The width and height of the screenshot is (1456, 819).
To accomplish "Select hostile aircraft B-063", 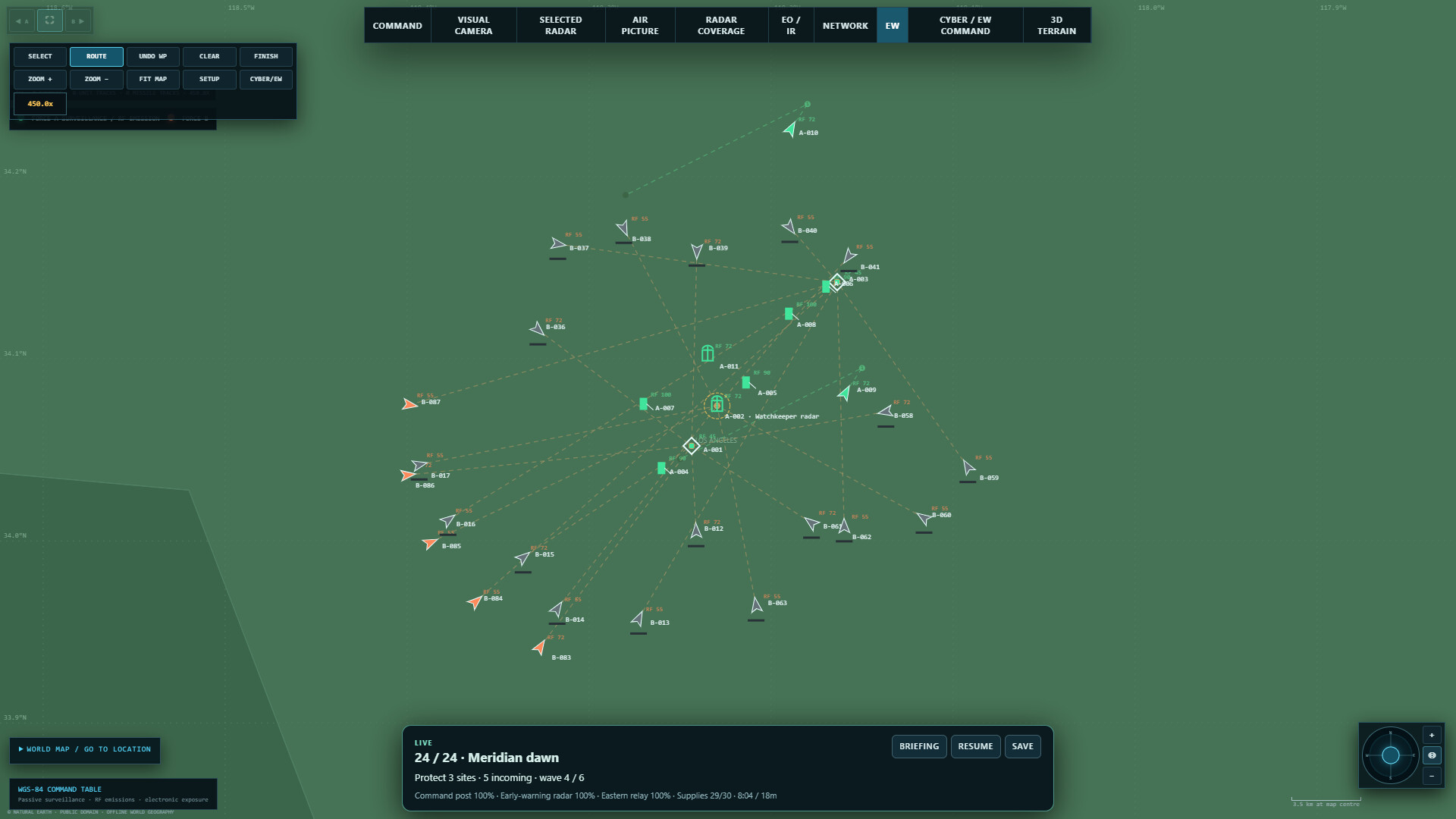I will point(756,604).
